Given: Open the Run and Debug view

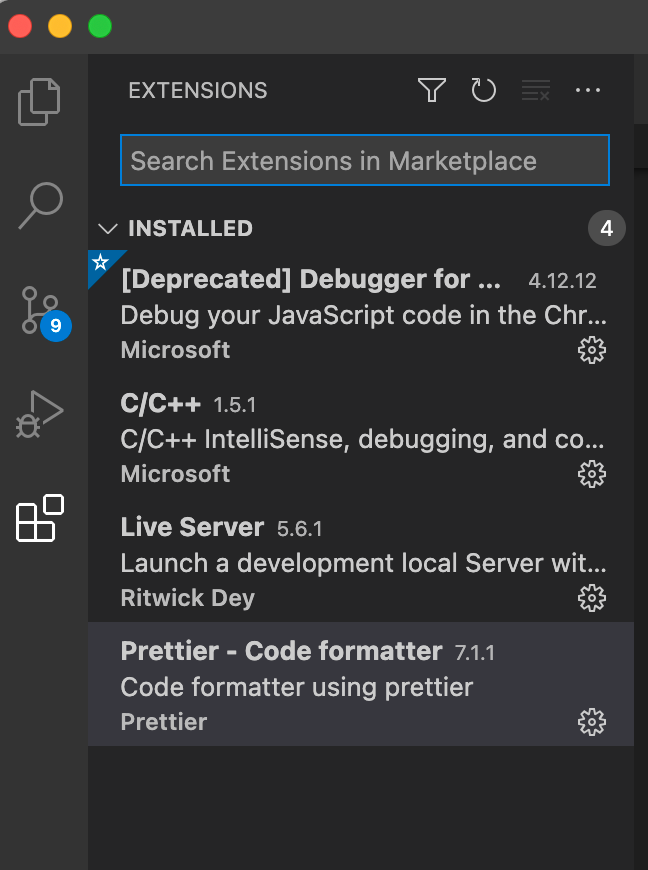Looking at the screenshot, I should [39, 414].
